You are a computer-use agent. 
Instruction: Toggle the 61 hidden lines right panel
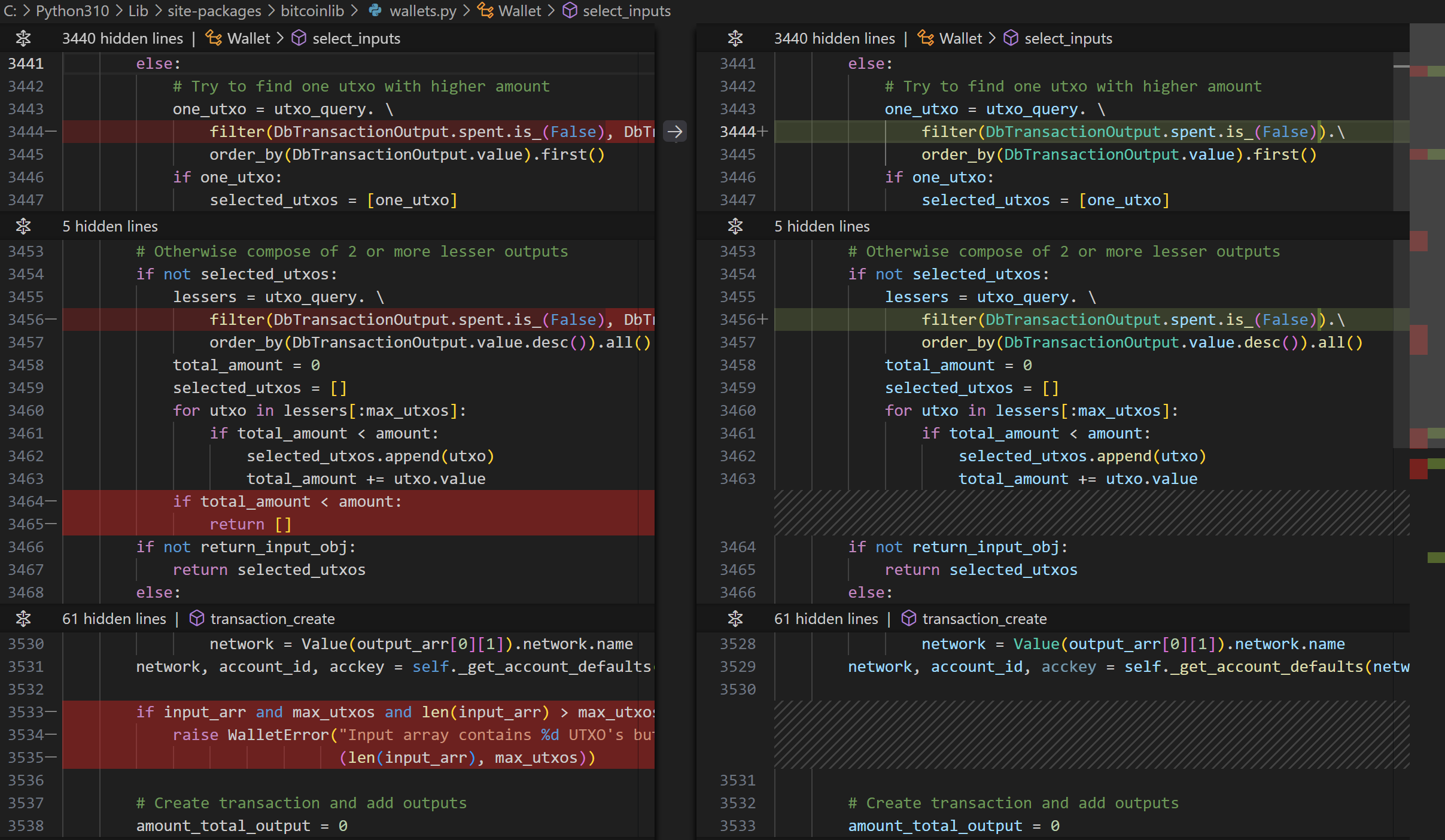pyautogui.click(x=734, y=618)
